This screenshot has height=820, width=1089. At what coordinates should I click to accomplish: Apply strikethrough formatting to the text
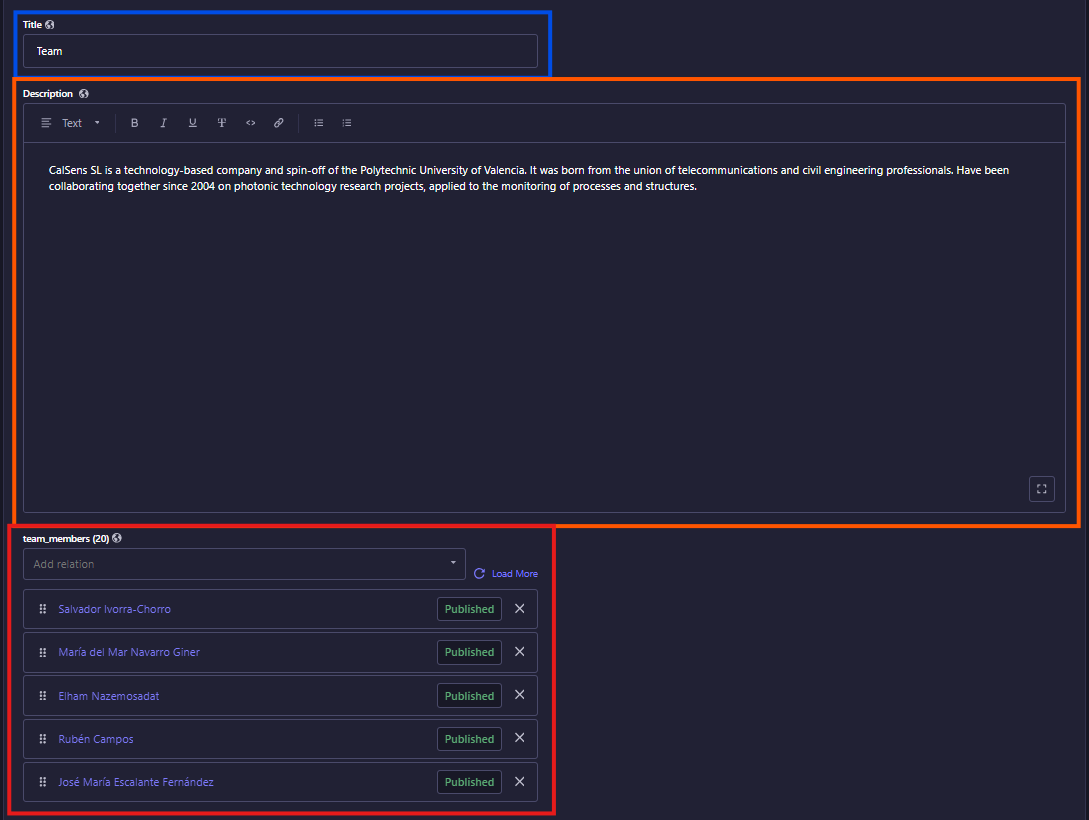221,123
